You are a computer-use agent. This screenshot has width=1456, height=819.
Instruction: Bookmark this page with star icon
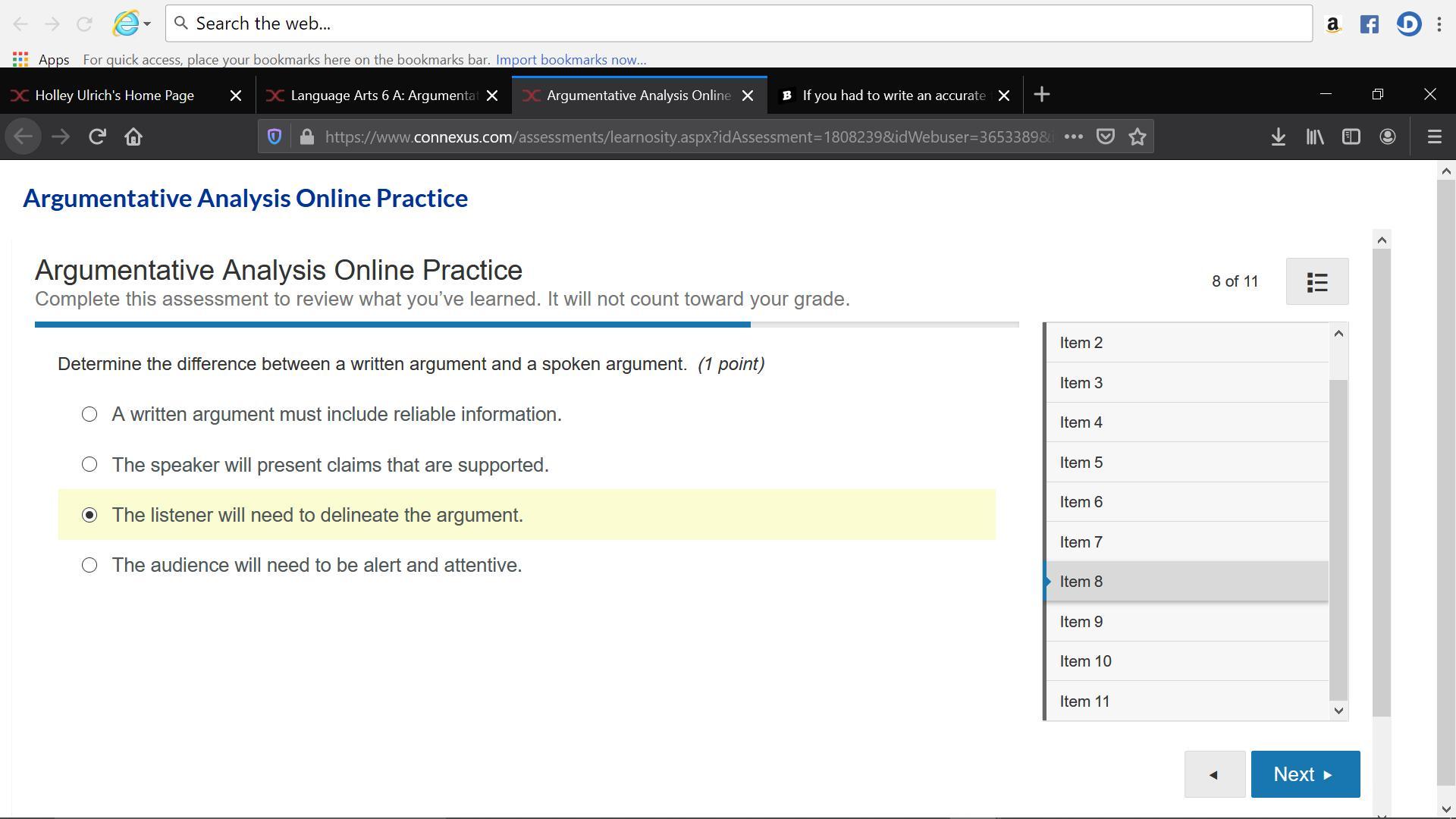coord(1137,137)
